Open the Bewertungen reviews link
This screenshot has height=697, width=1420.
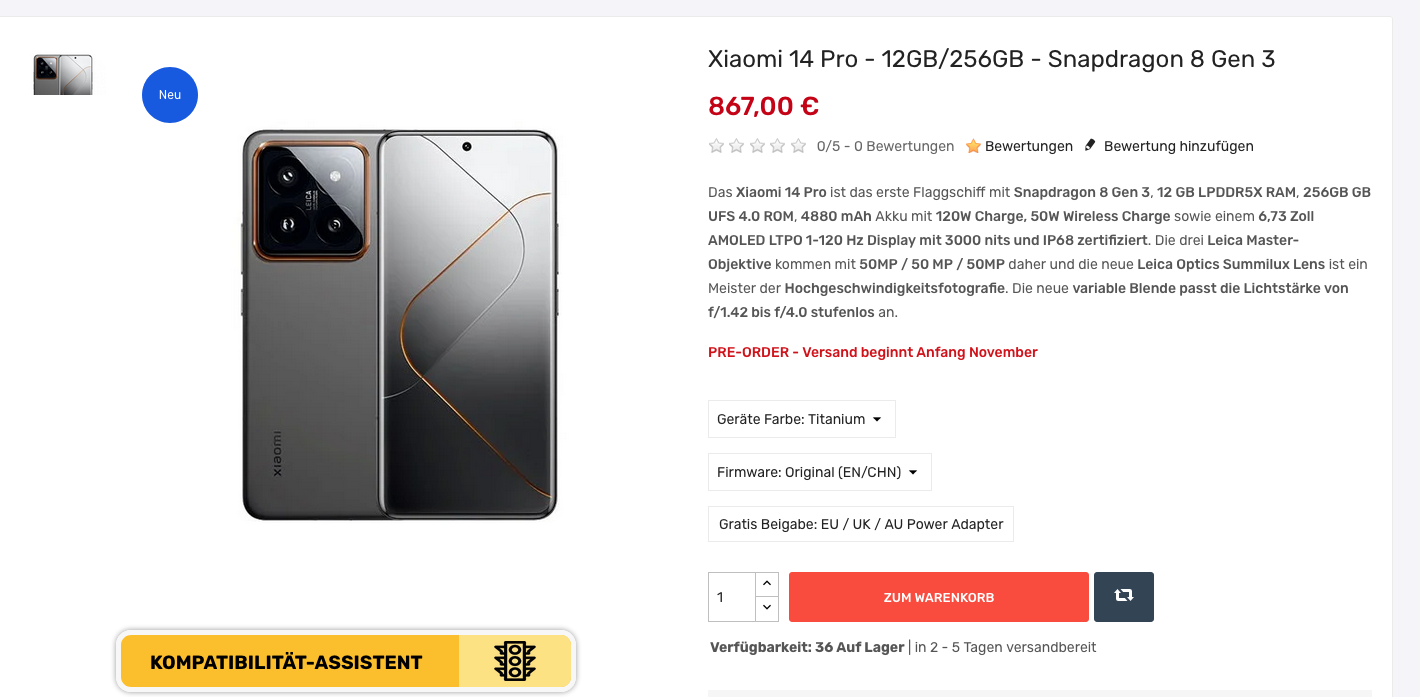coord(1028,146)
